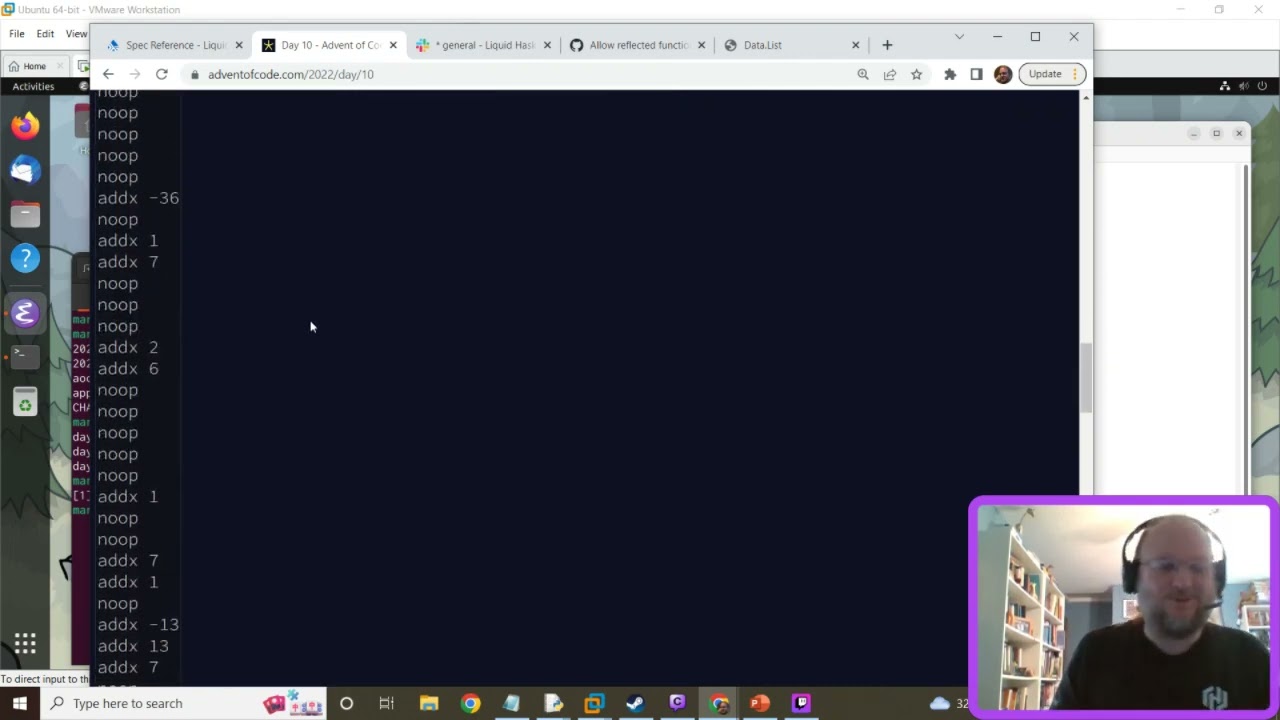Open Twitch from the Windows taskbar
This screenshot has width=1280, height=720.
coord(801,703)
